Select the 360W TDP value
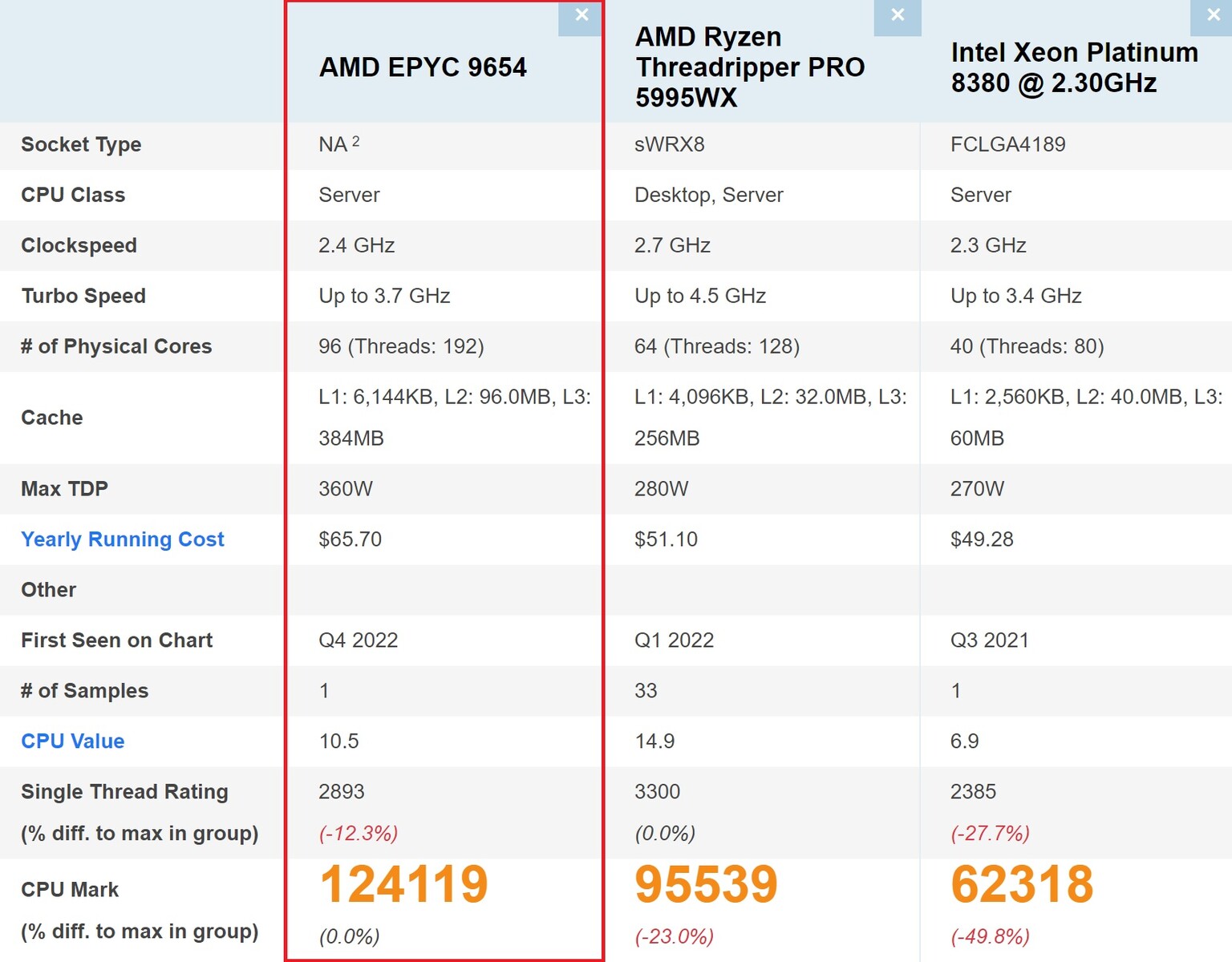Viewport: 1232px width, 962px height. tap(346, 489)
